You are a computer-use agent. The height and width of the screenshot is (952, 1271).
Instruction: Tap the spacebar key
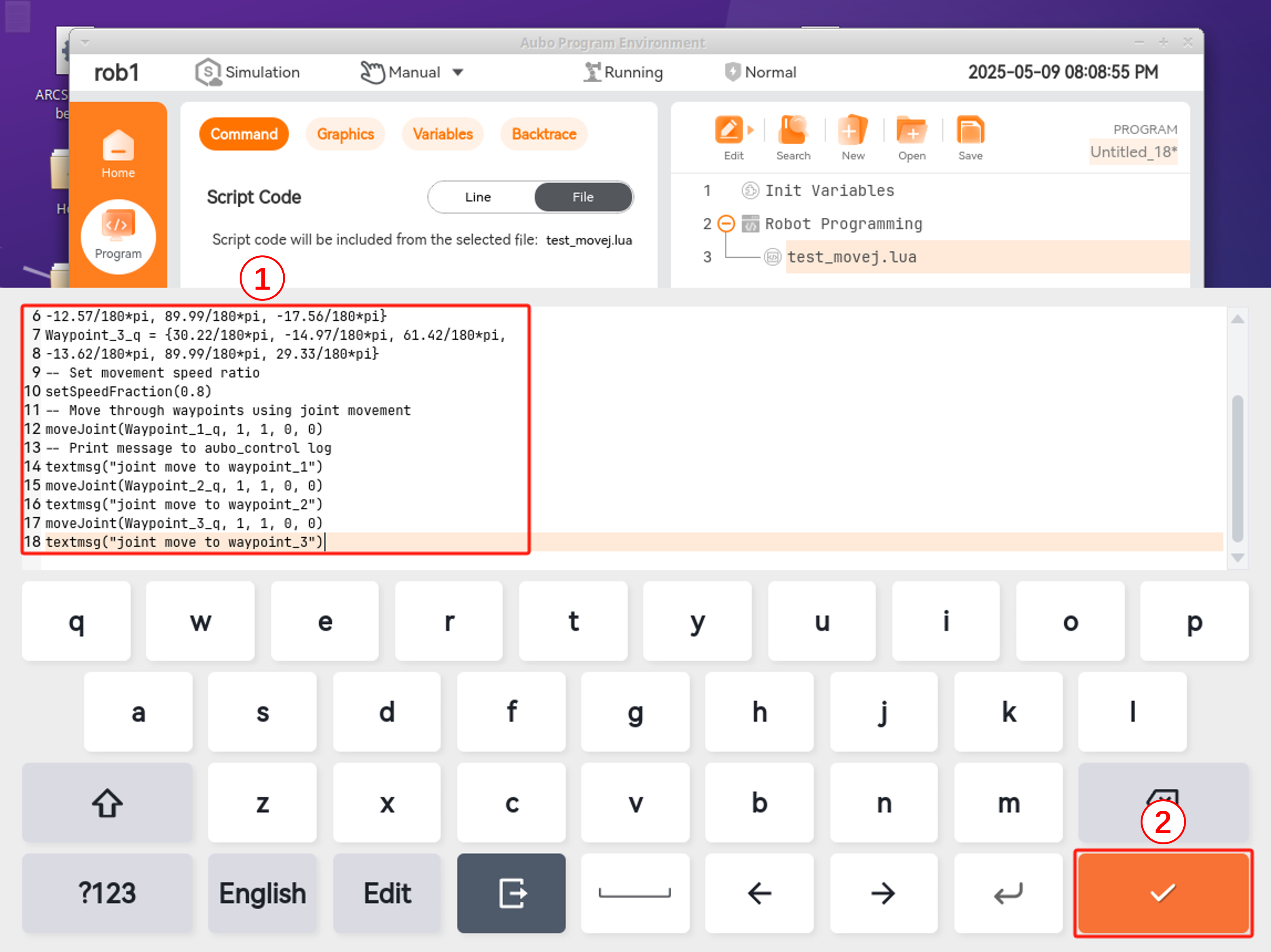point(635,893)
